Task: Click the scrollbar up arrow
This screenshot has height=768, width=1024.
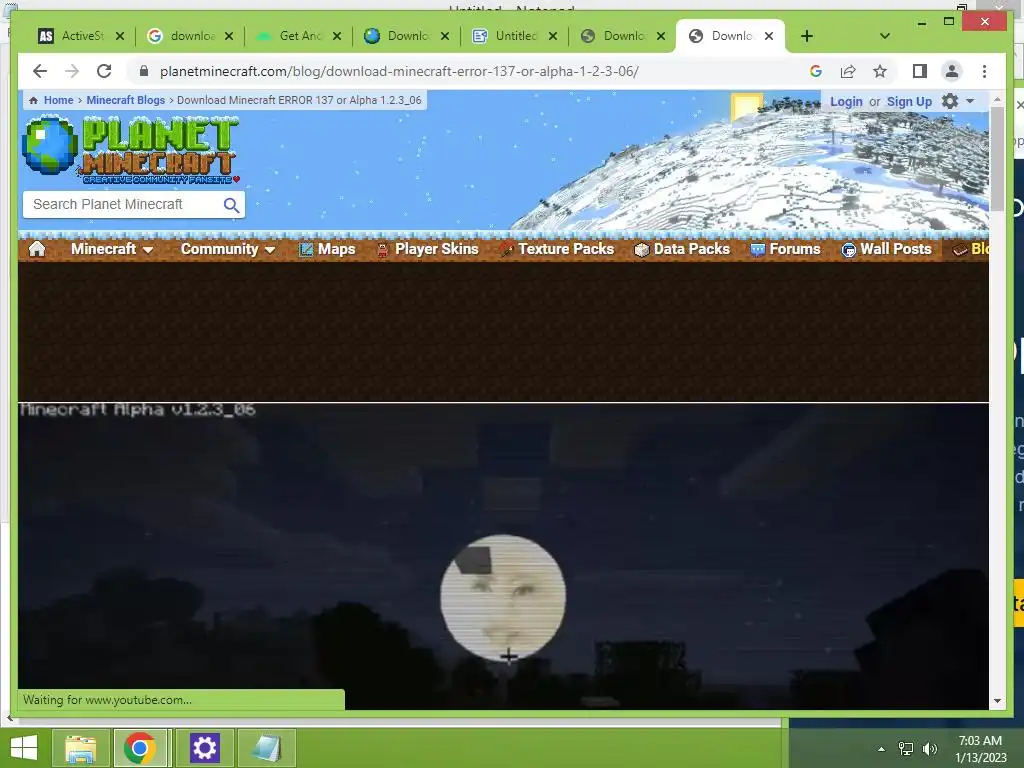Action: click(997, 99)
